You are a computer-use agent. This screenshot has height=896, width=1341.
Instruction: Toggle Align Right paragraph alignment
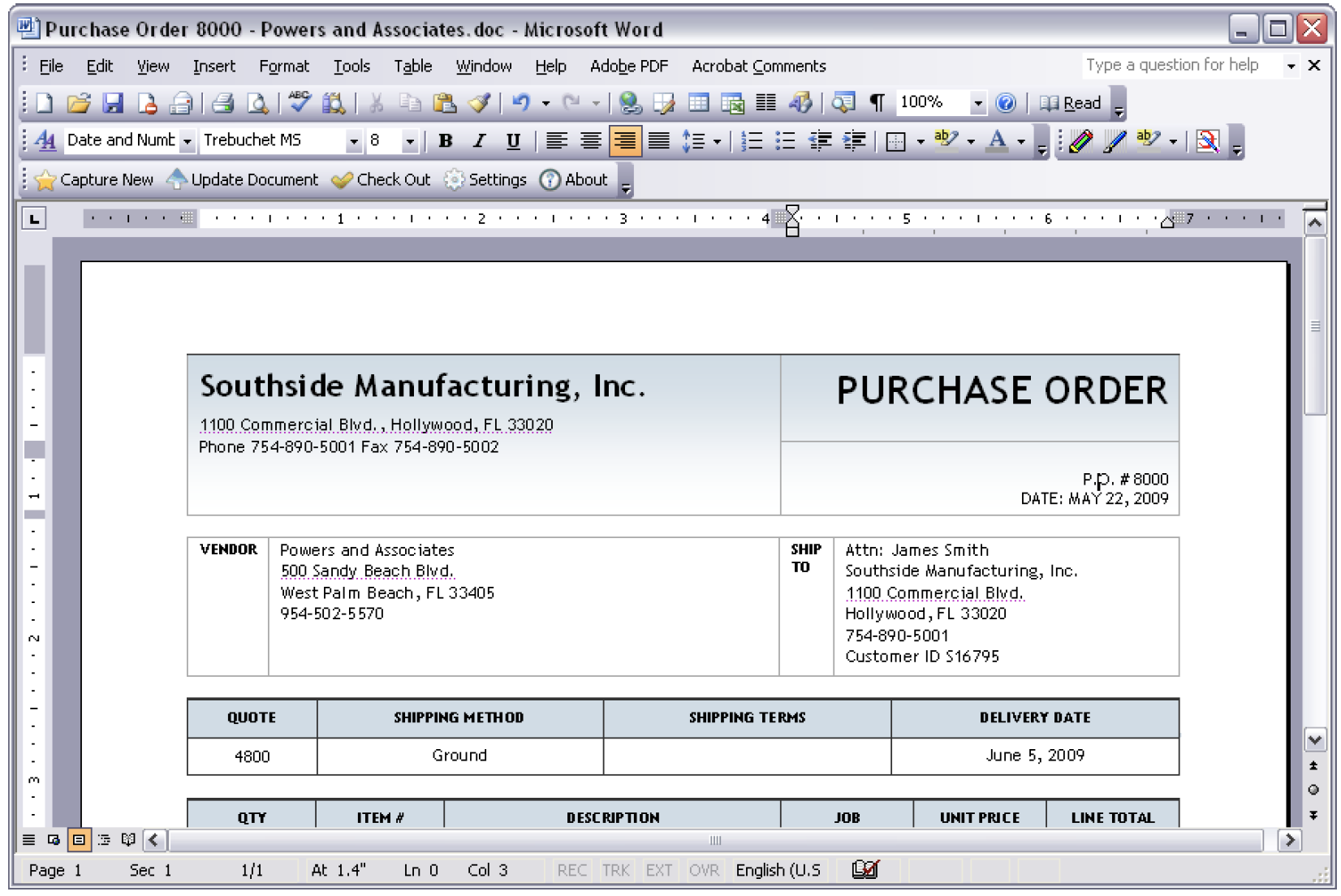(624, 140)
